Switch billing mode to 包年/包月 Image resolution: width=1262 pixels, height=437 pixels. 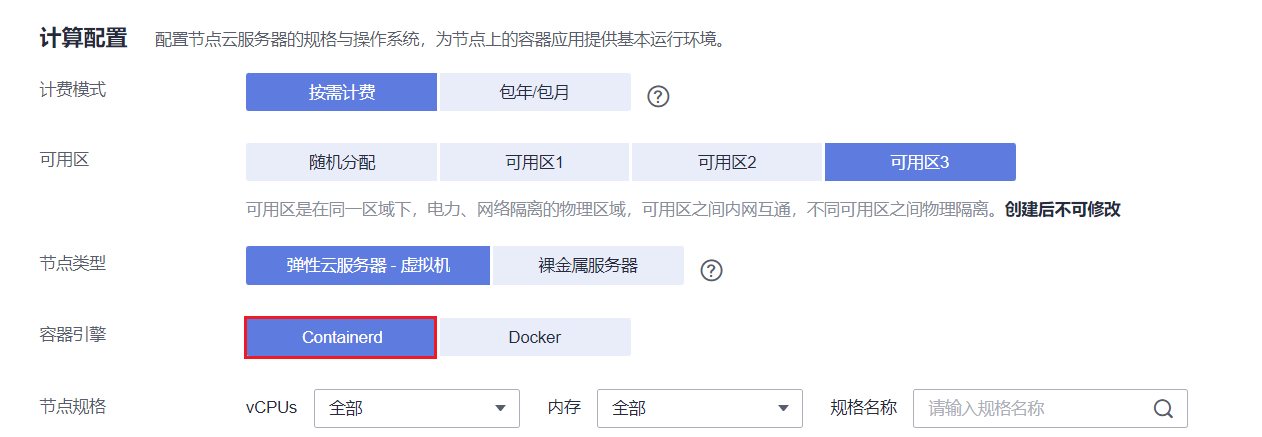pyautogui.click(x=535, y=92)
